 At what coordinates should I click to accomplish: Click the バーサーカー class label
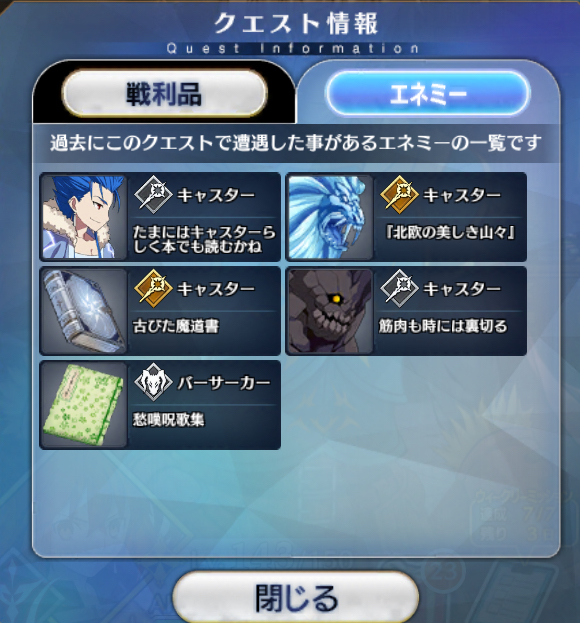click(x=224, y=383)
